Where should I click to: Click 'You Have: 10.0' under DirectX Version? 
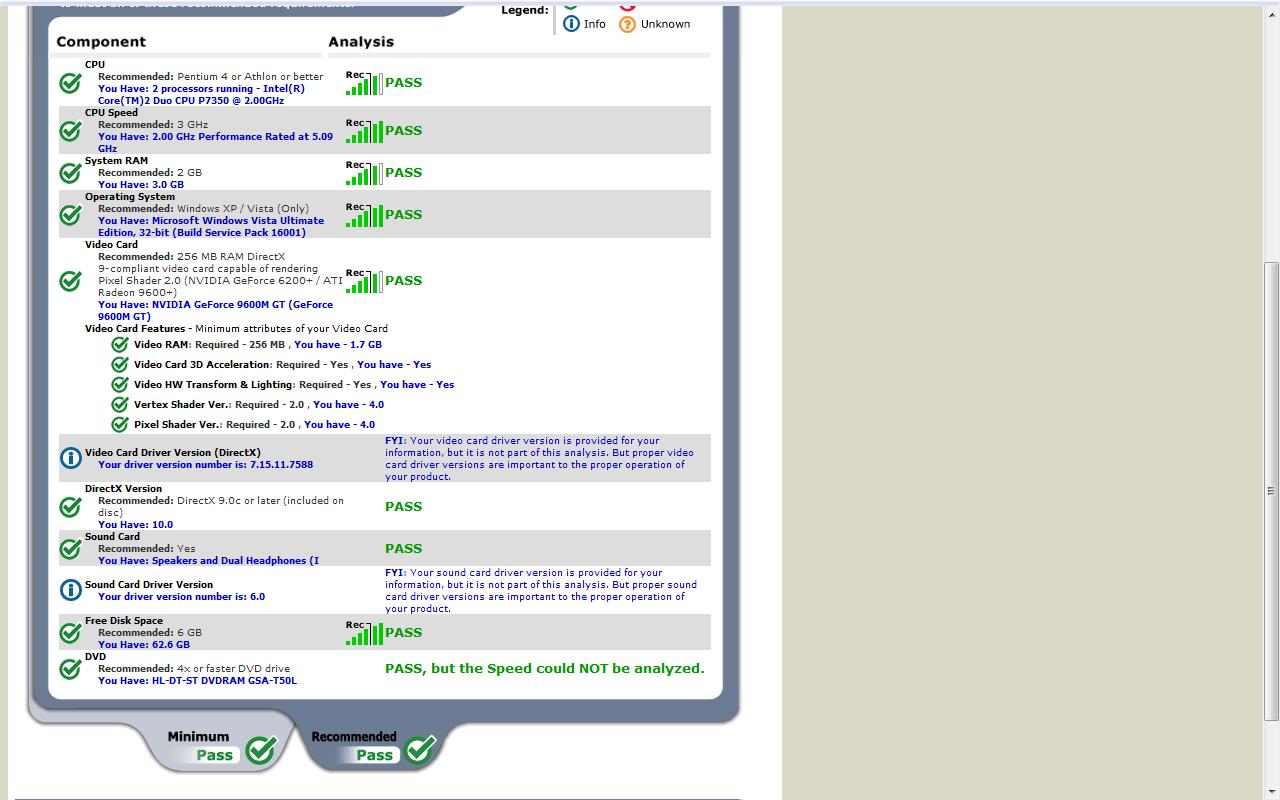[135, 525]
